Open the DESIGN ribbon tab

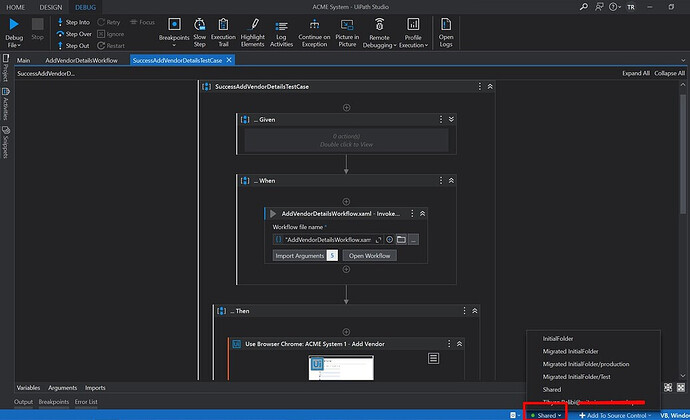(x=51, y=7)
